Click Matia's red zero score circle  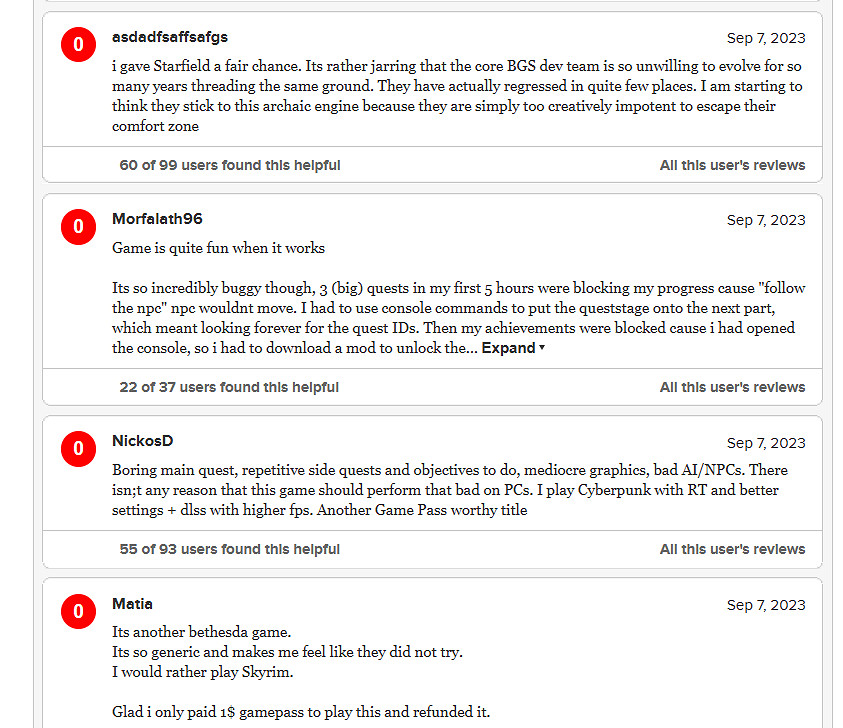[x=78, y=612]
